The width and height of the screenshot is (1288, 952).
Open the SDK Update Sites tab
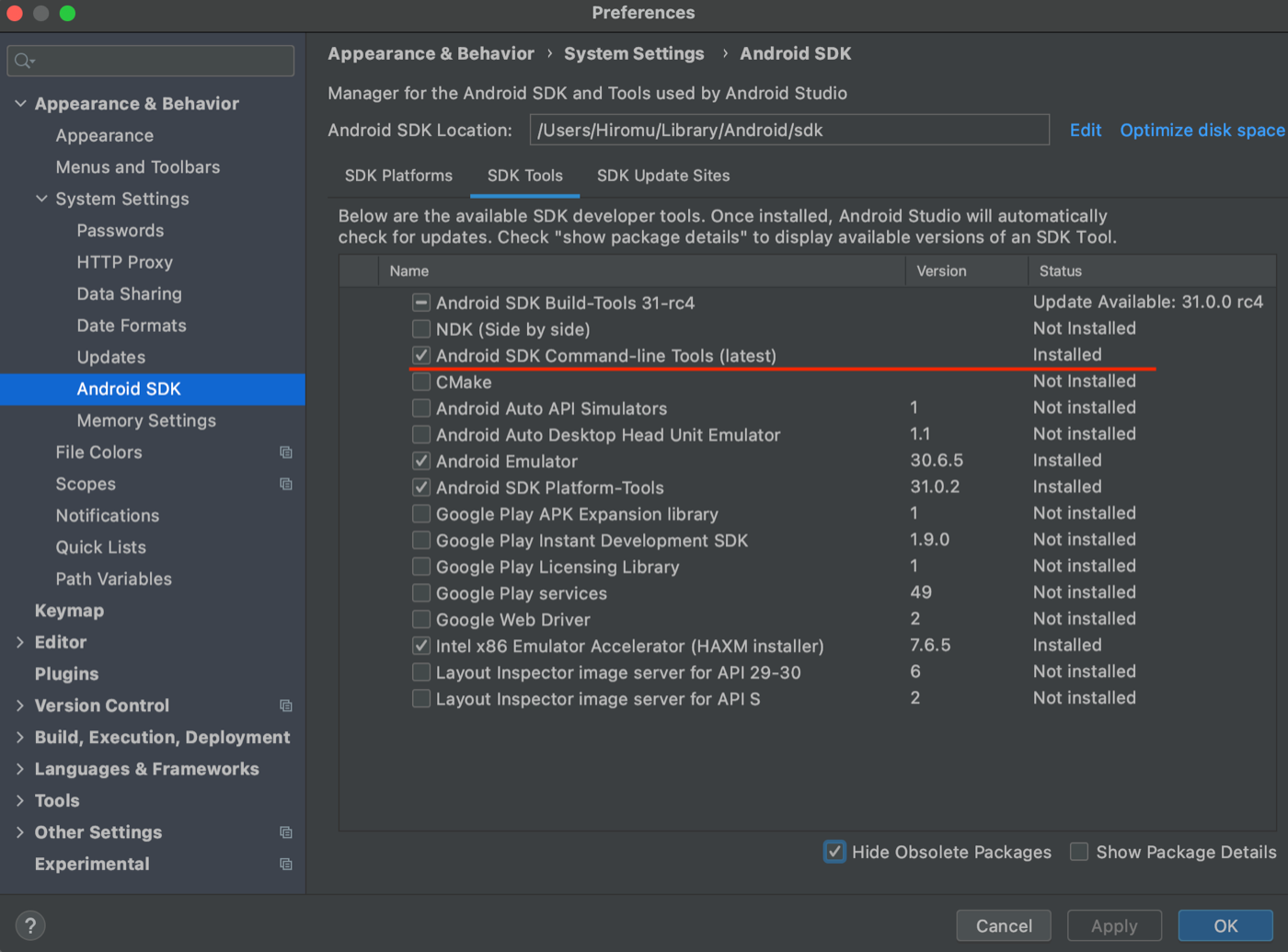[x=663, y=176]
